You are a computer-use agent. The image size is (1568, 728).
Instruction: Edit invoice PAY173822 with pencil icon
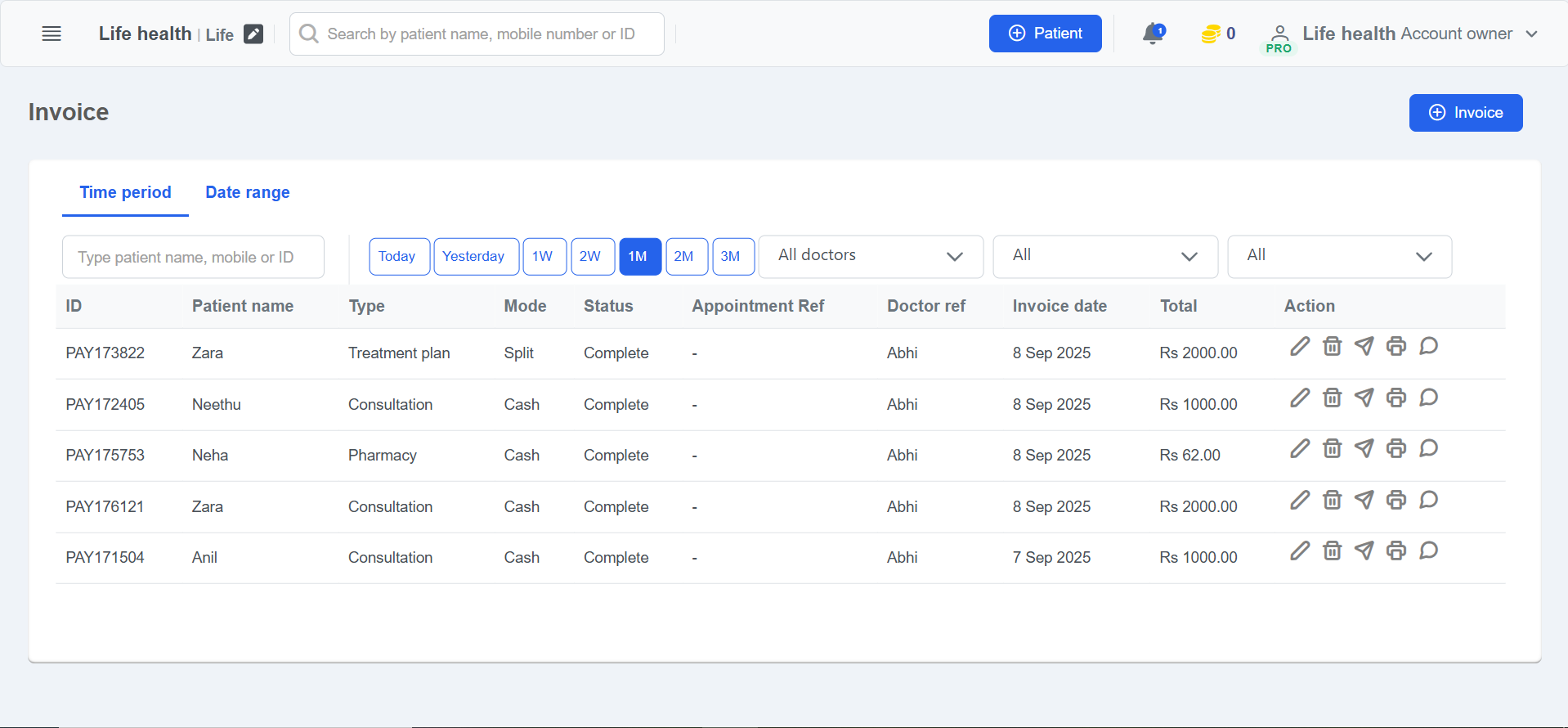pos(1299,347)
